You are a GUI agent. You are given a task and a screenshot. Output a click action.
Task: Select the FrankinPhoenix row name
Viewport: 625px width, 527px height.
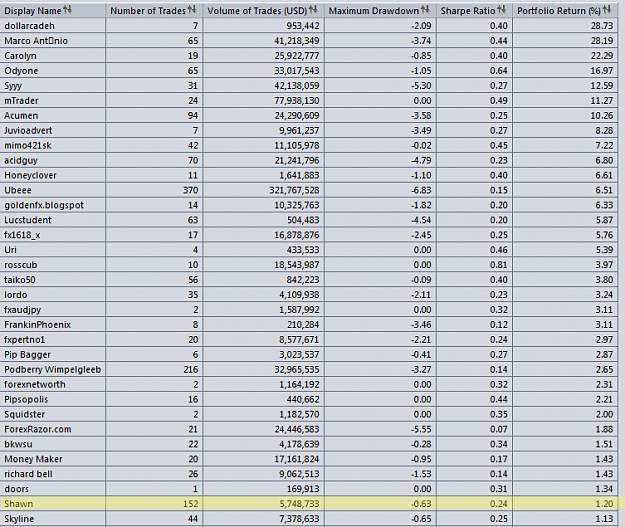pyautogui.click(x=37, y=325)
